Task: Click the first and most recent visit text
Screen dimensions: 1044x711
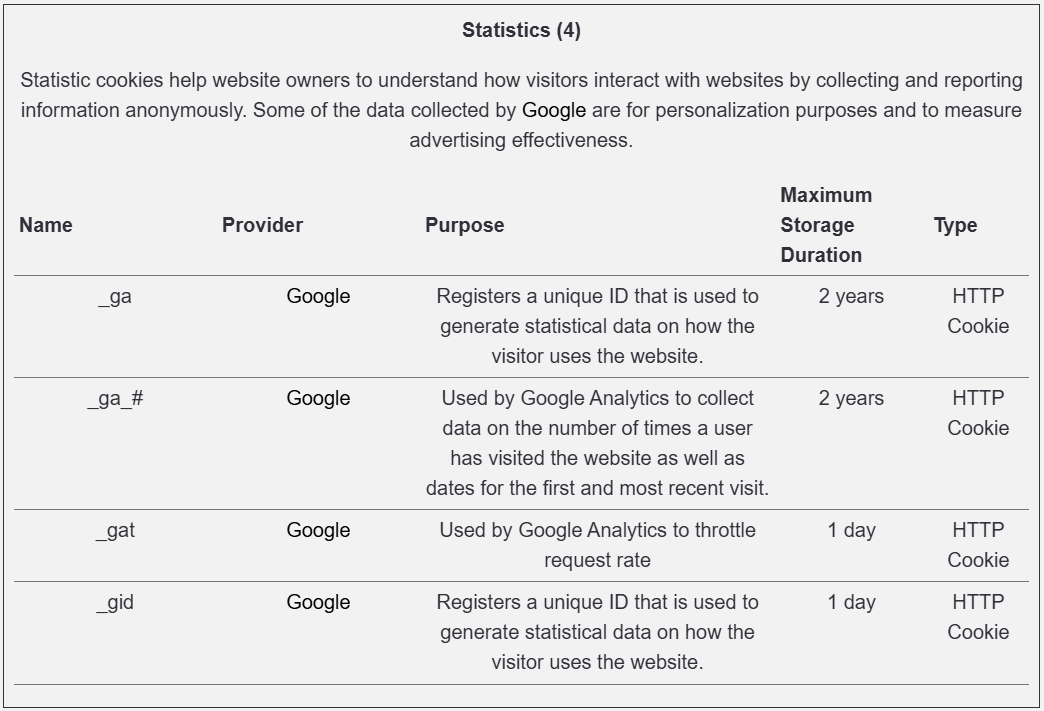Action: tap(597, 488)
